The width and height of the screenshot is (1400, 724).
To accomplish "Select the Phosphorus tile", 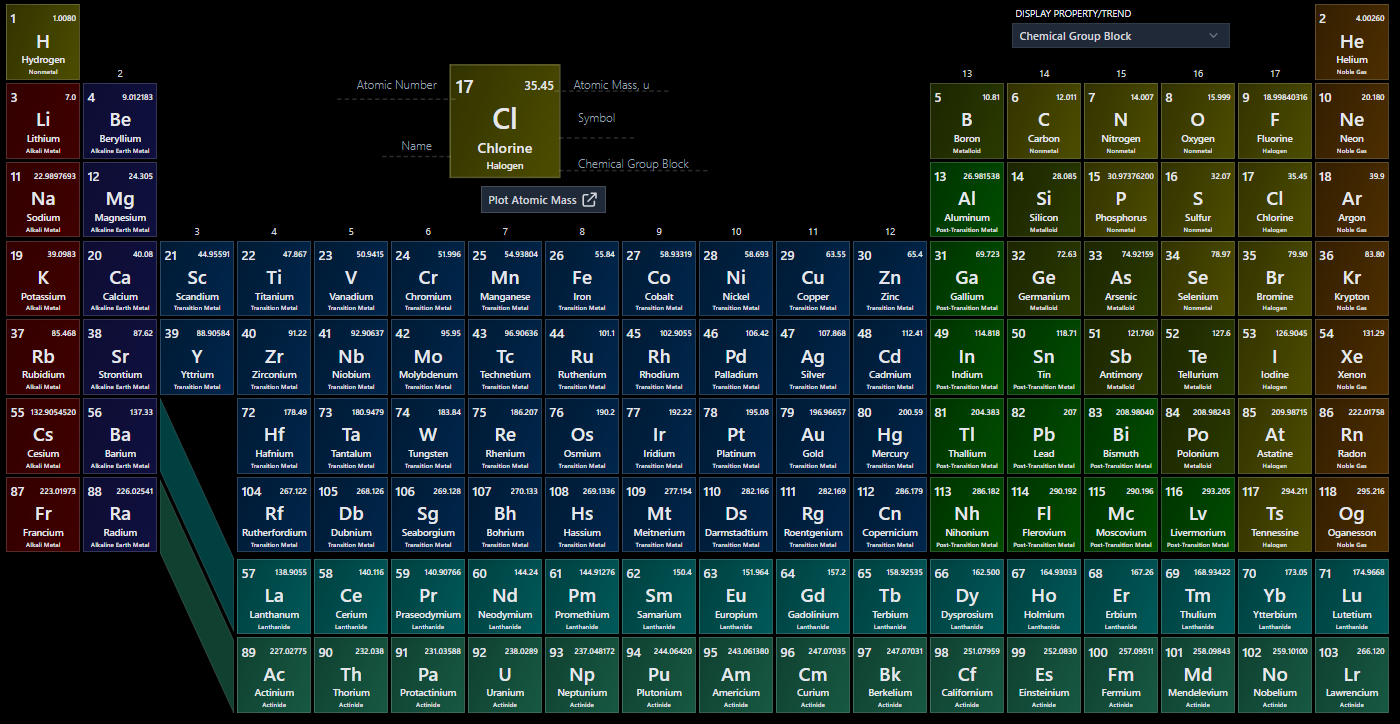I will pos(1121,200).
